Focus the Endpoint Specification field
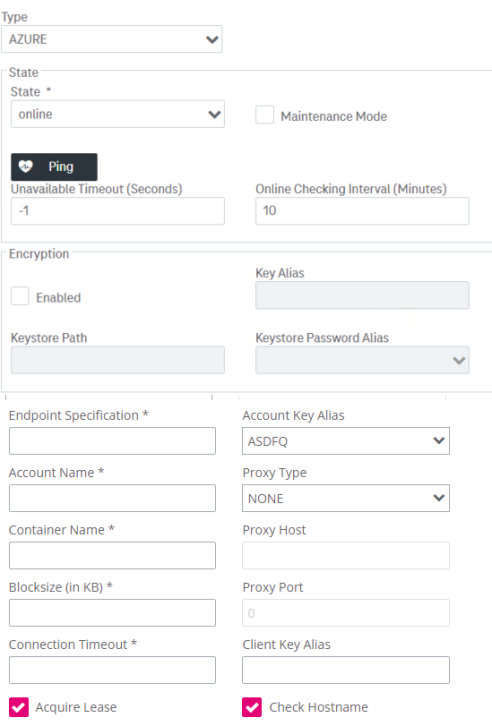 [112, 441]
